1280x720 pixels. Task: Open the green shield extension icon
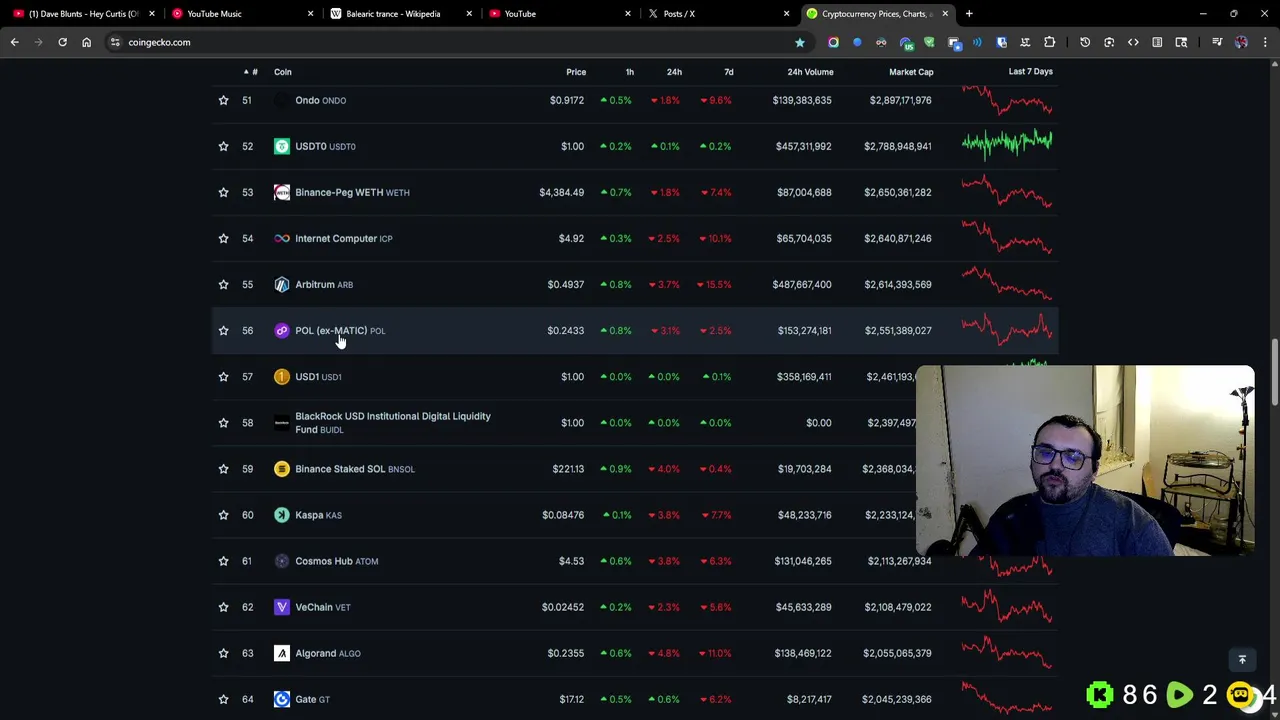[x=929, y=42]
